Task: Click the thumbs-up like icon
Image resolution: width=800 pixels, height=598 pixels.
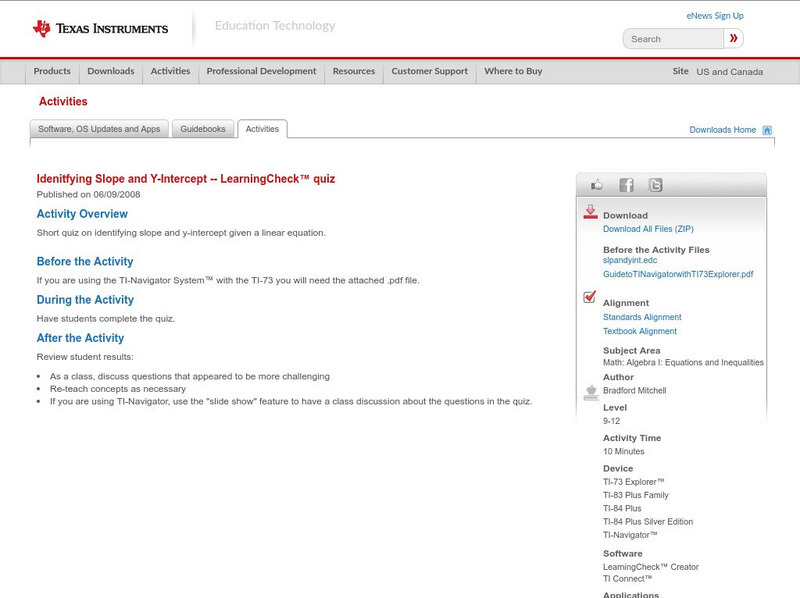Action: 596,185
